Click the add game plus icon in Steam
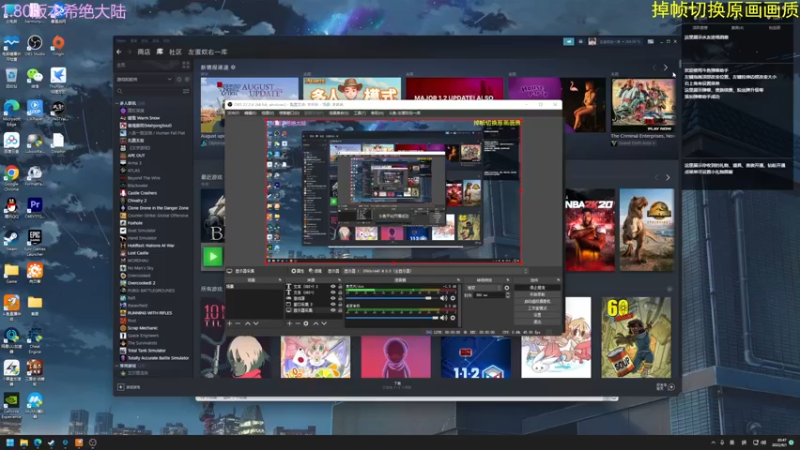Image resolution: width=800 pixels, height=450 pixels. click(121, 387)
